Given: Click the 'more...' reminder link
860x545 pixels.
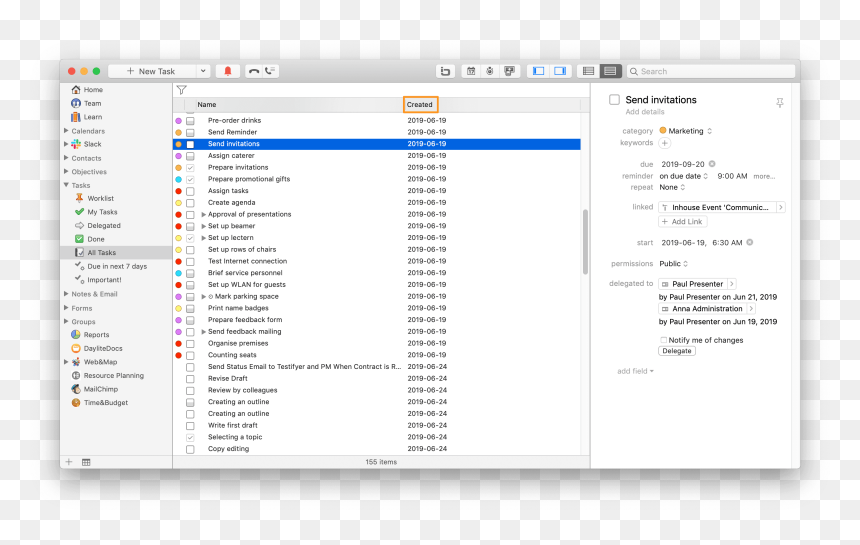Looking at the screenshot, I should [x=764, y=176].
